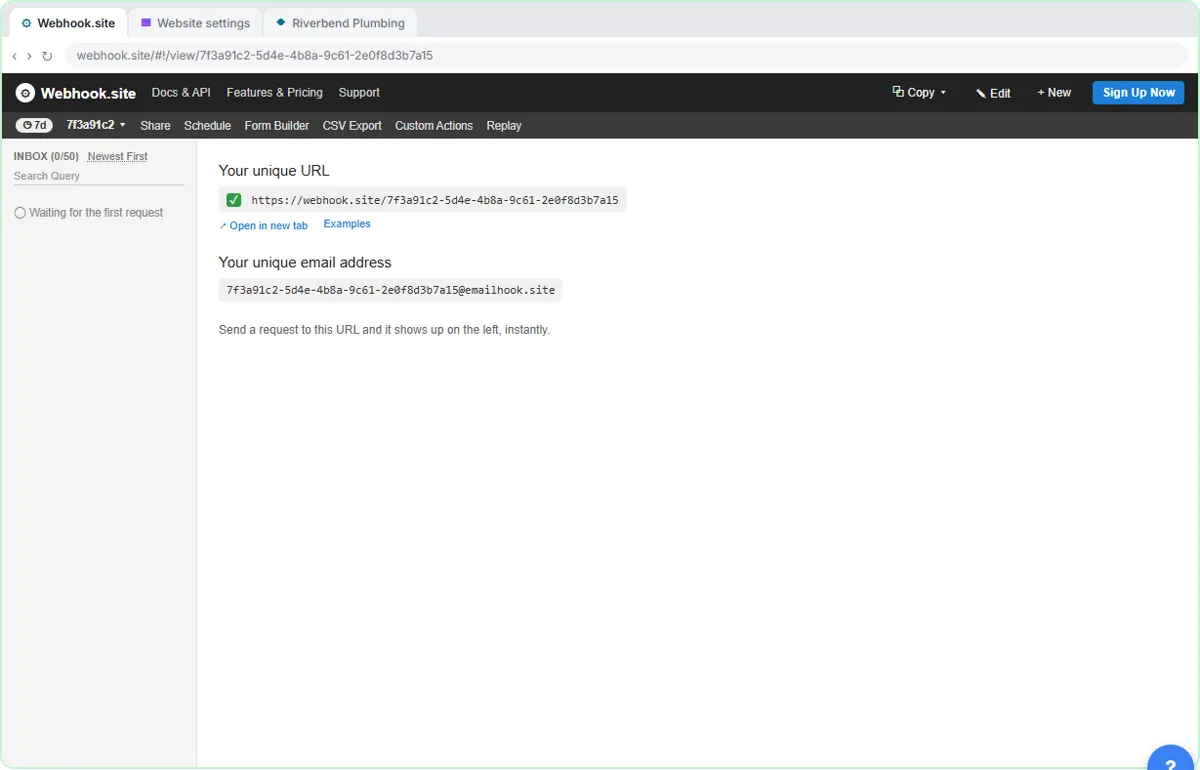The height and width of the screenshot is (770, 1200).
Task: Open the Examples link
Action: pos(347,224)
